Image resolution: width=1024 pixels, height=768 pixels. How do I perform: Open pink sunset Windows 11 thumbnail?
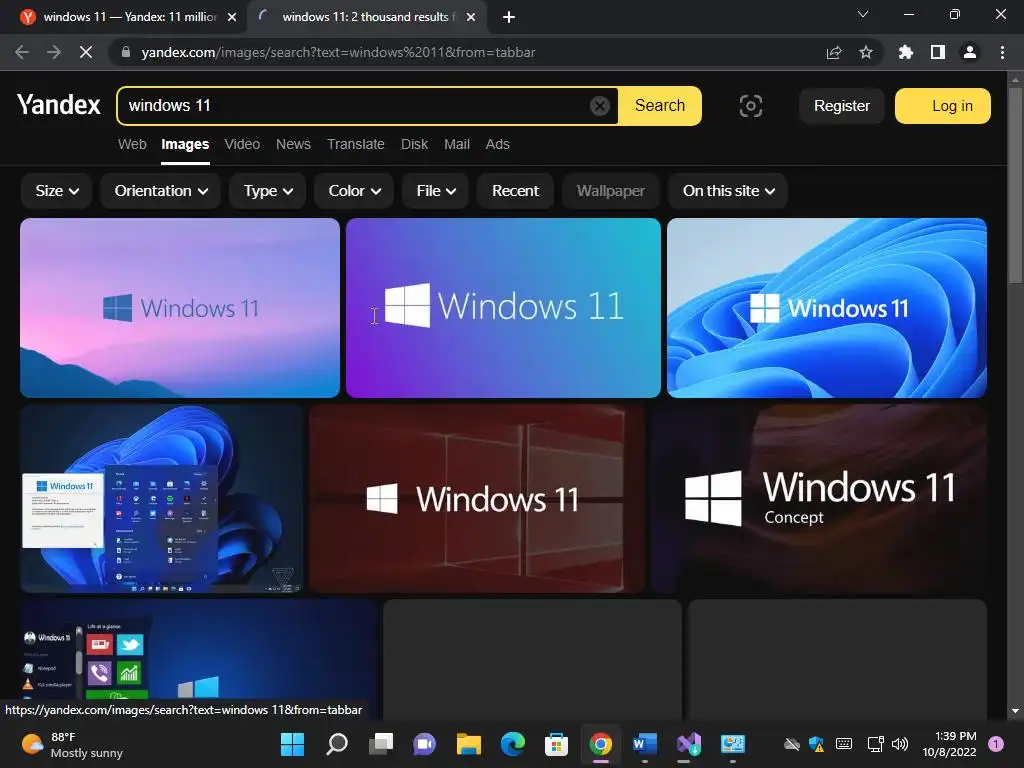click(x=180, y=308)
